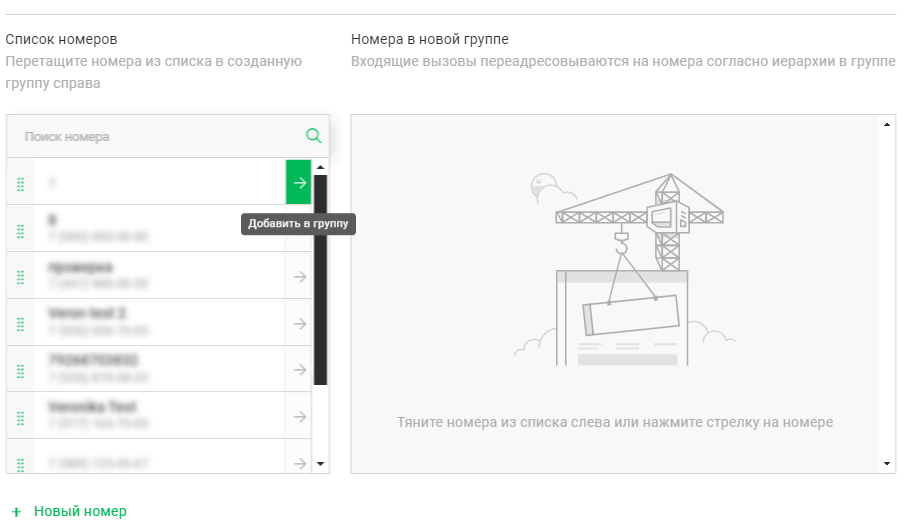Click number list scrollbar down arrow
The width and height of the screenshot is (906, 523).
pos(320,464)
